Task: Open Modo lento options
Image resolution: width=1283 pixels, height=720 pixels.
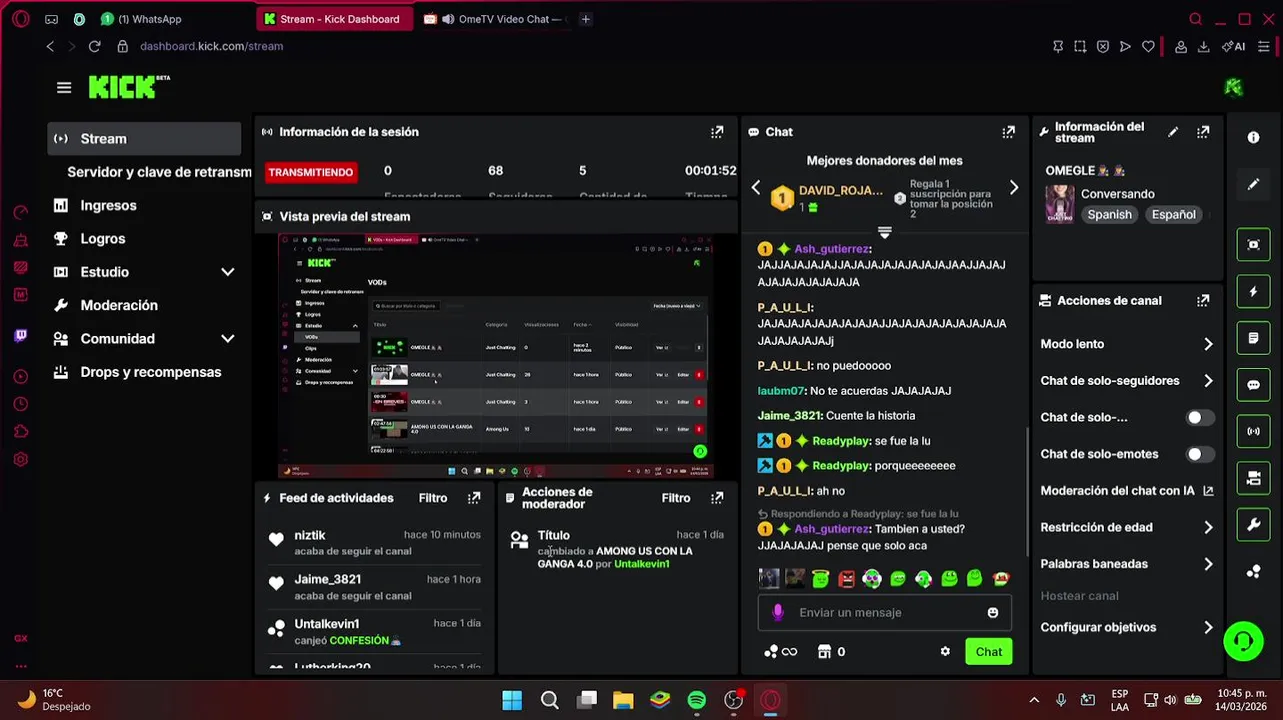Action: (1126, 344)
